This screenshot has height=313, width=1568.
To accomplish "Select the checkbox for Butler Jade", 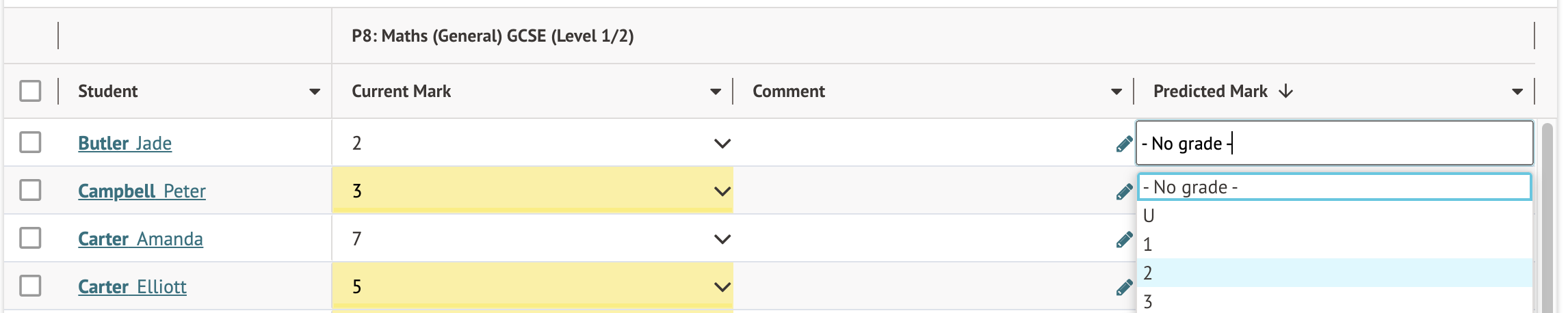I will [30, 143].
